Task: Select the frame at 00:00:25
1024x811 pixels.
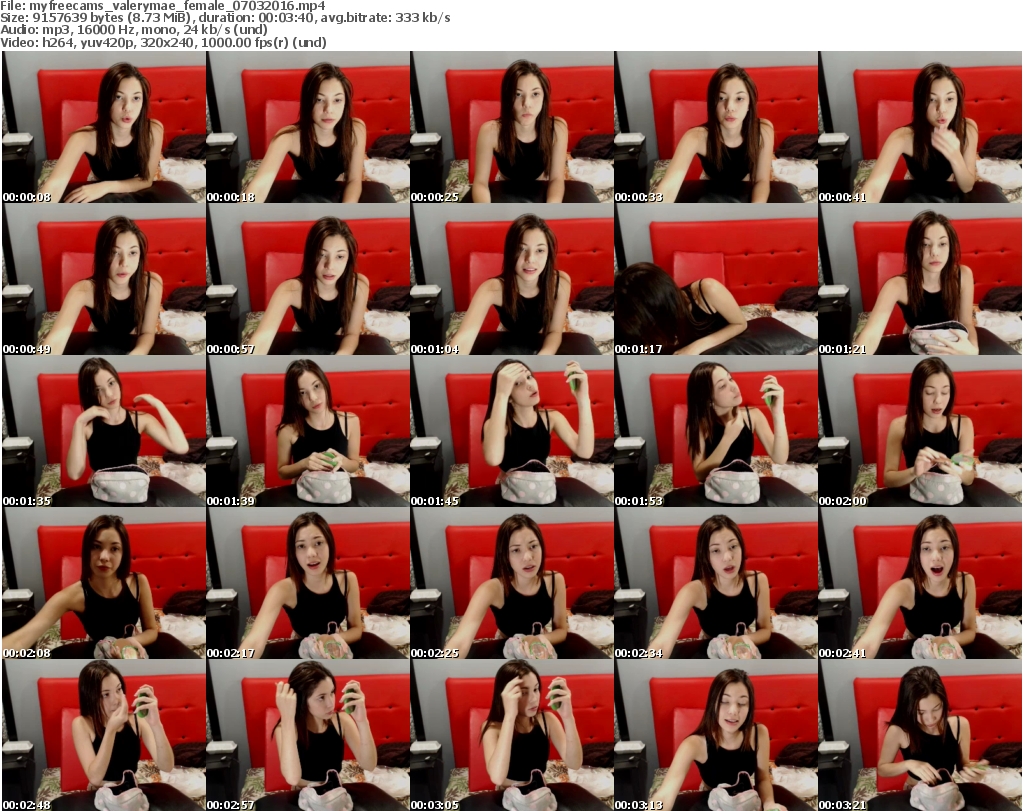Action: 512,127
